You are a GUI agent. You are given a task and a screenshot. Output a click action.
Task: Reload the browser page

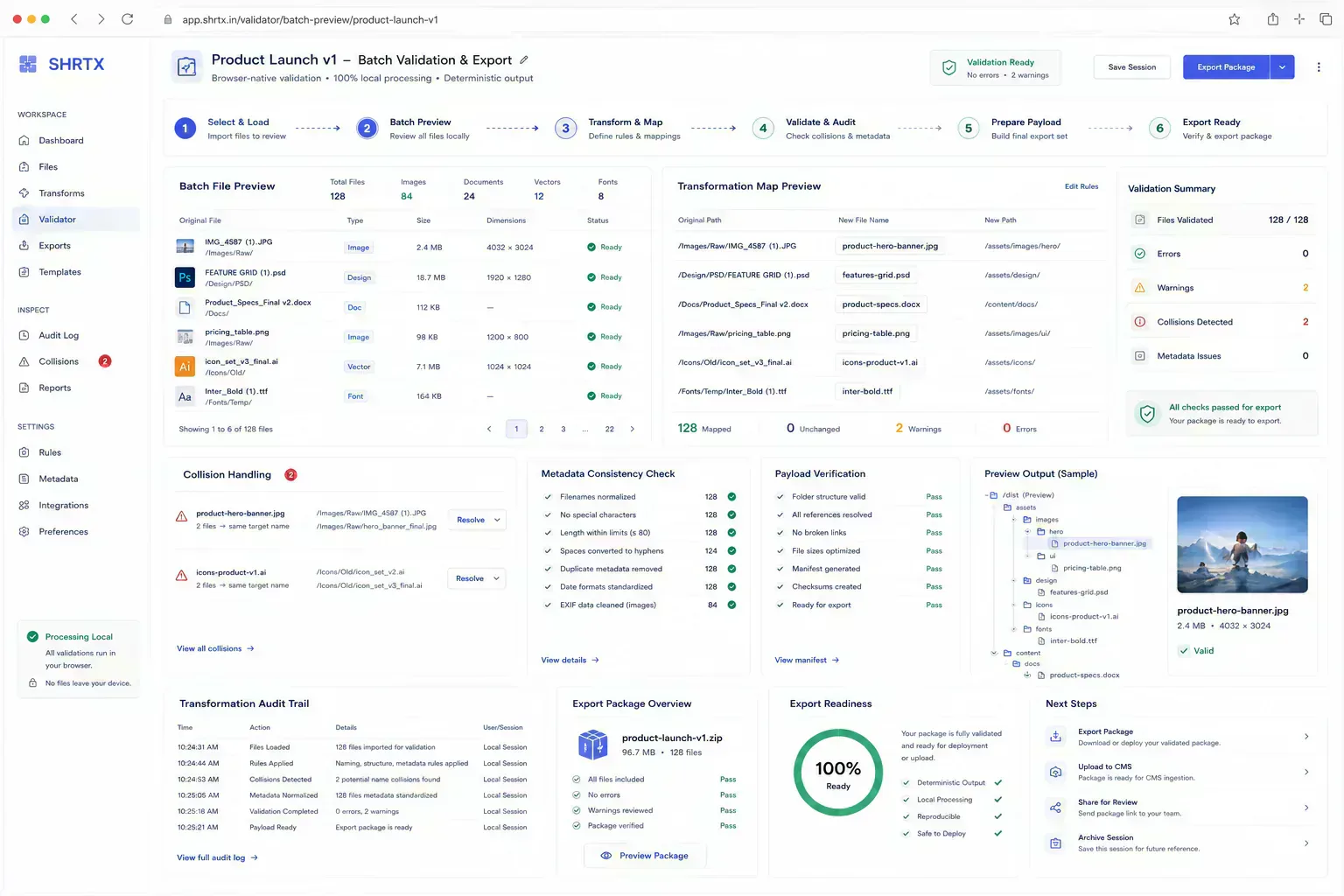(x=127, y=19)
